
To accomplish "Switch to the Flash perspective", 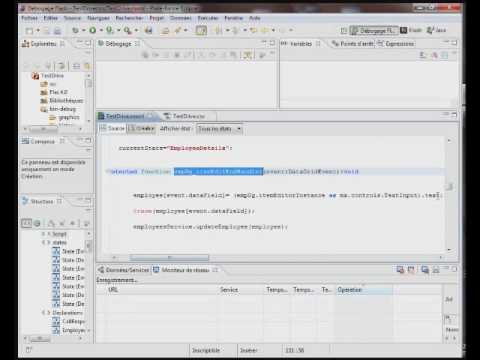I will pyautogui.click(x=411, y=30).
